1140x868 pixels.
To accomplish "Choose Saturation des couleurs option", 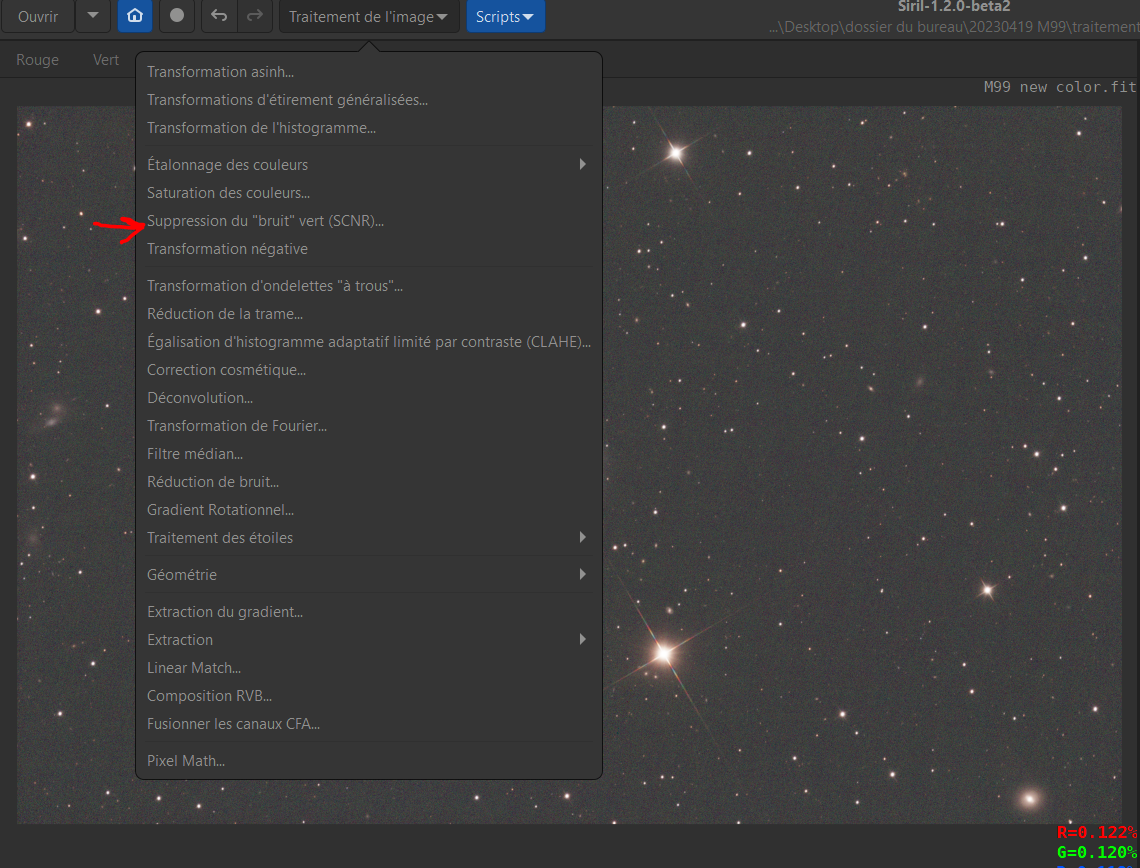I will coord(228,192).
